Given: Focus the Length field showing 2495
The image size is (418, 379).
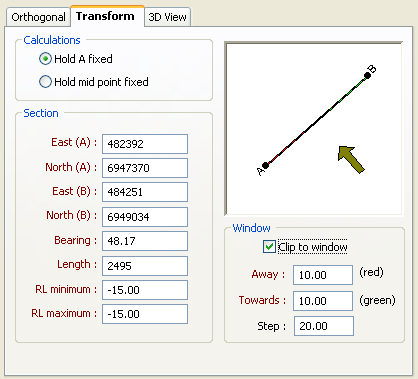Looking at the screenshot, I should [145, 266].
